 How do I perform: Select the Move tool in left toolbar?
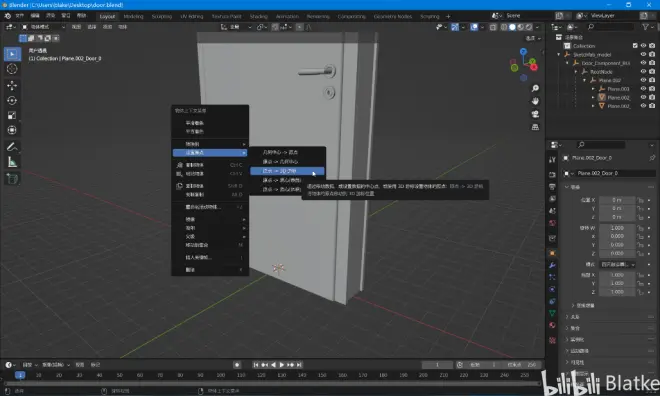click(x=12, y=85)
